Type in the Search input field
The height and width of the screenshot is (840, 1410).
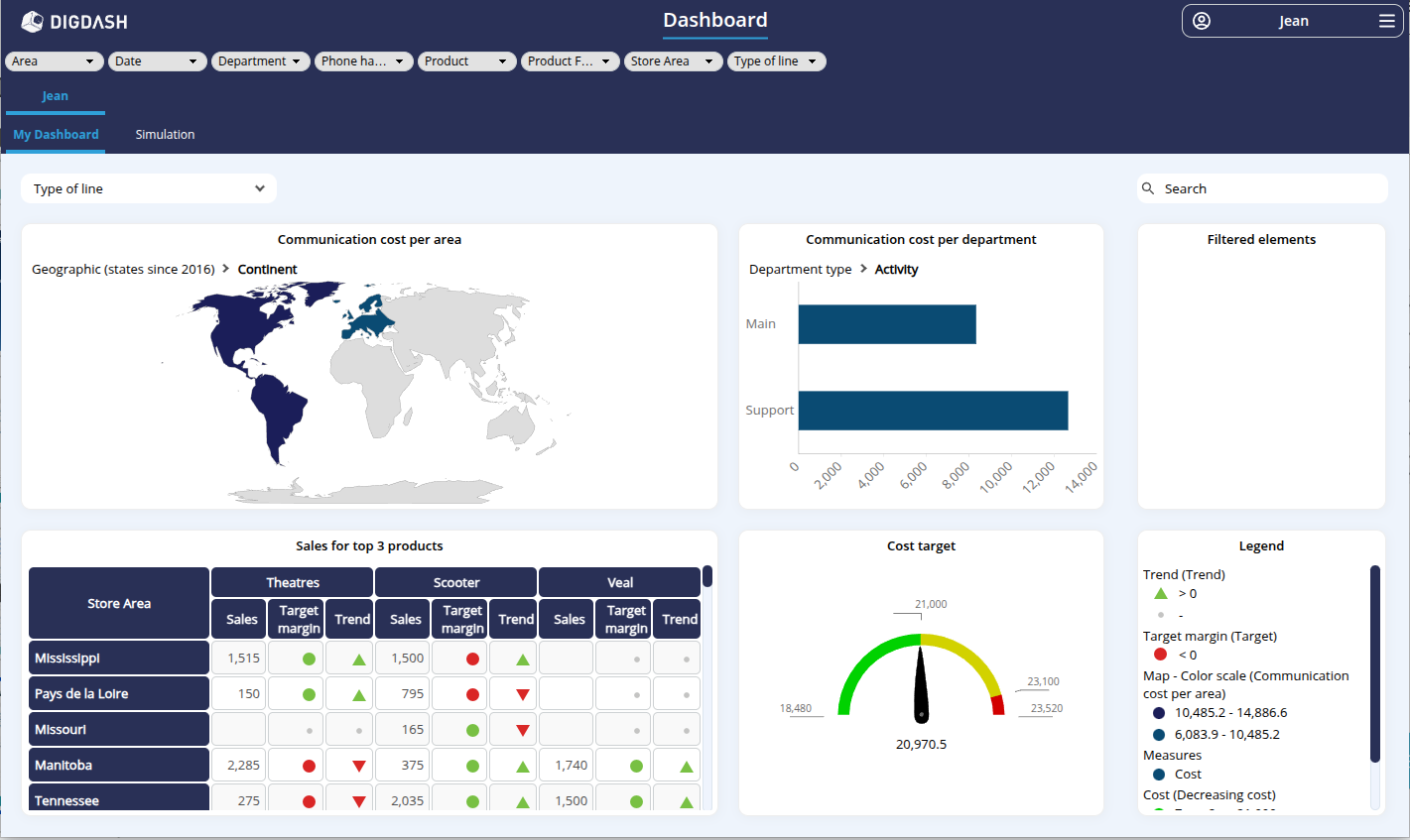click(1270, 188)
